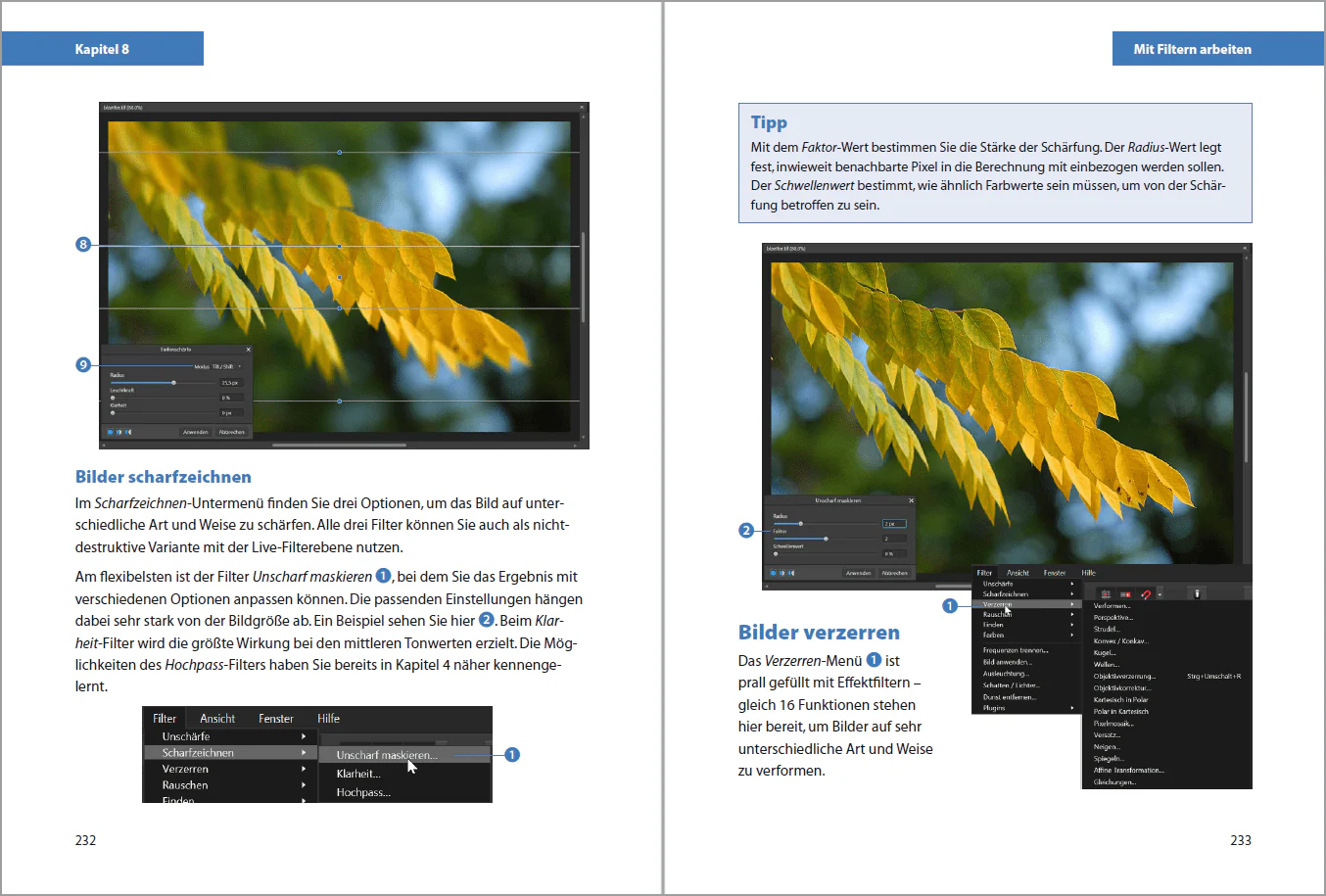Click Abbrechen in Unscharf maskieren dialog

(895, 573)
